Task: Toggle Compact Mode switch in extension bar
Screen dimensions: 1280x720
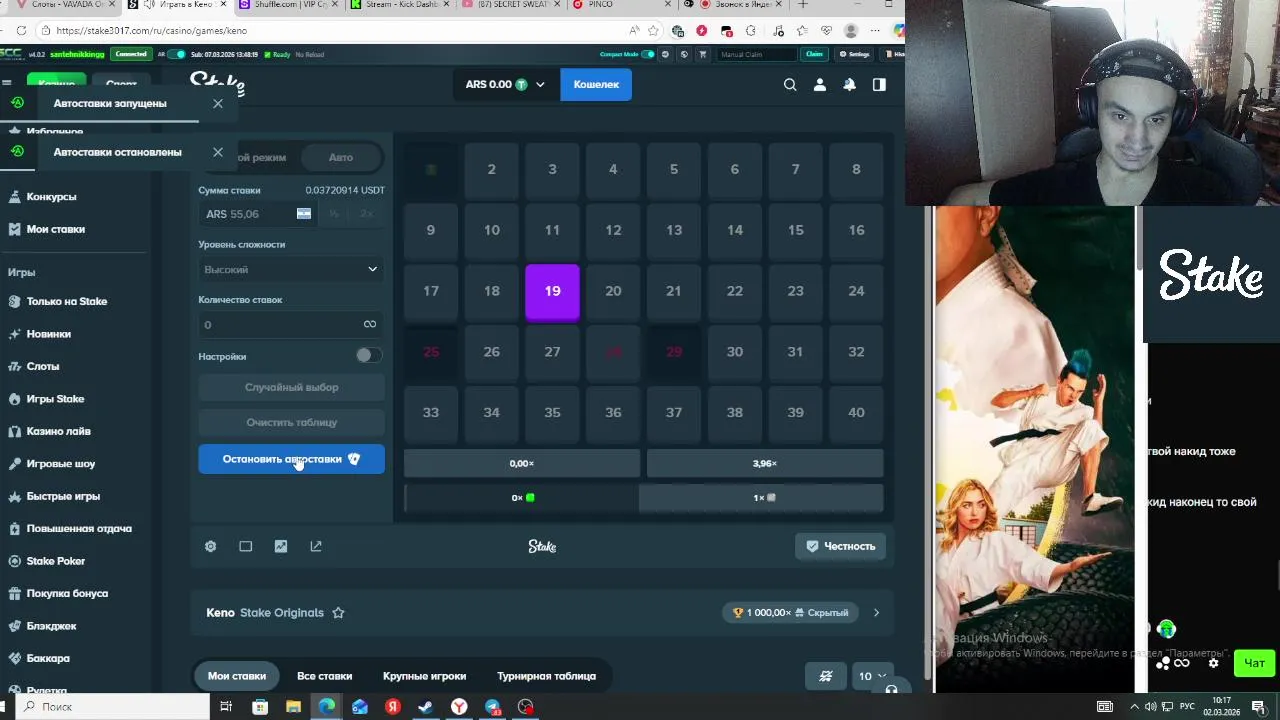Action: click(648, 54)
